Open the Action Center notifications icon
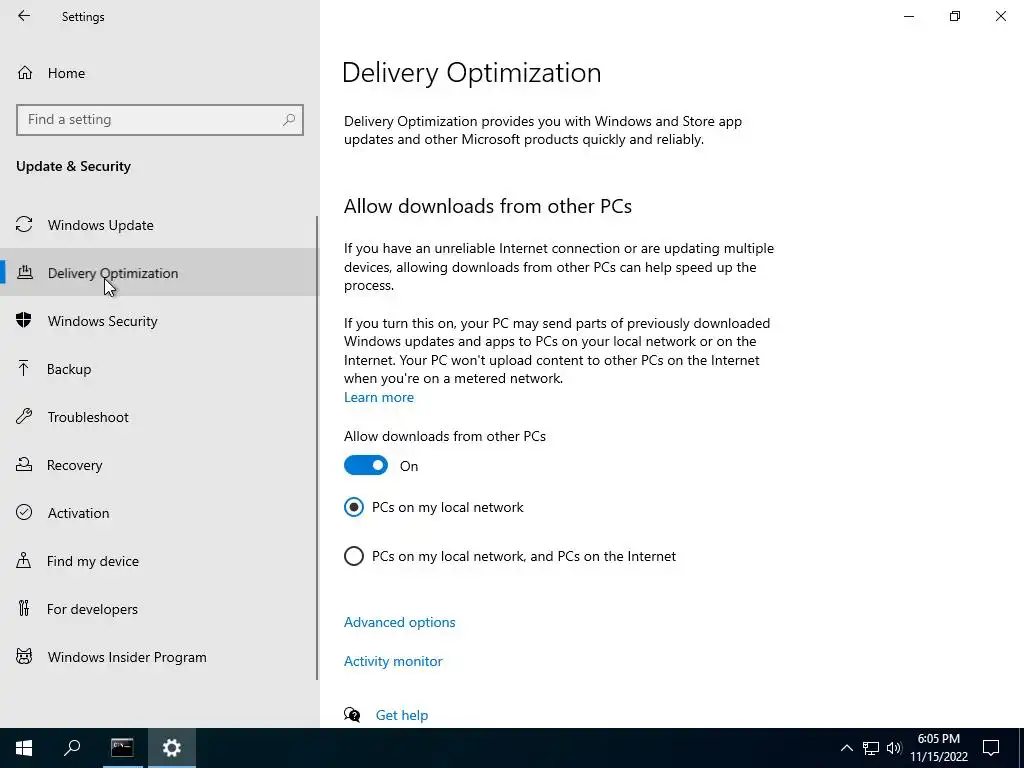Viewport: 1024px width, 768px height. pyautogui.click(x=991, y=748)
